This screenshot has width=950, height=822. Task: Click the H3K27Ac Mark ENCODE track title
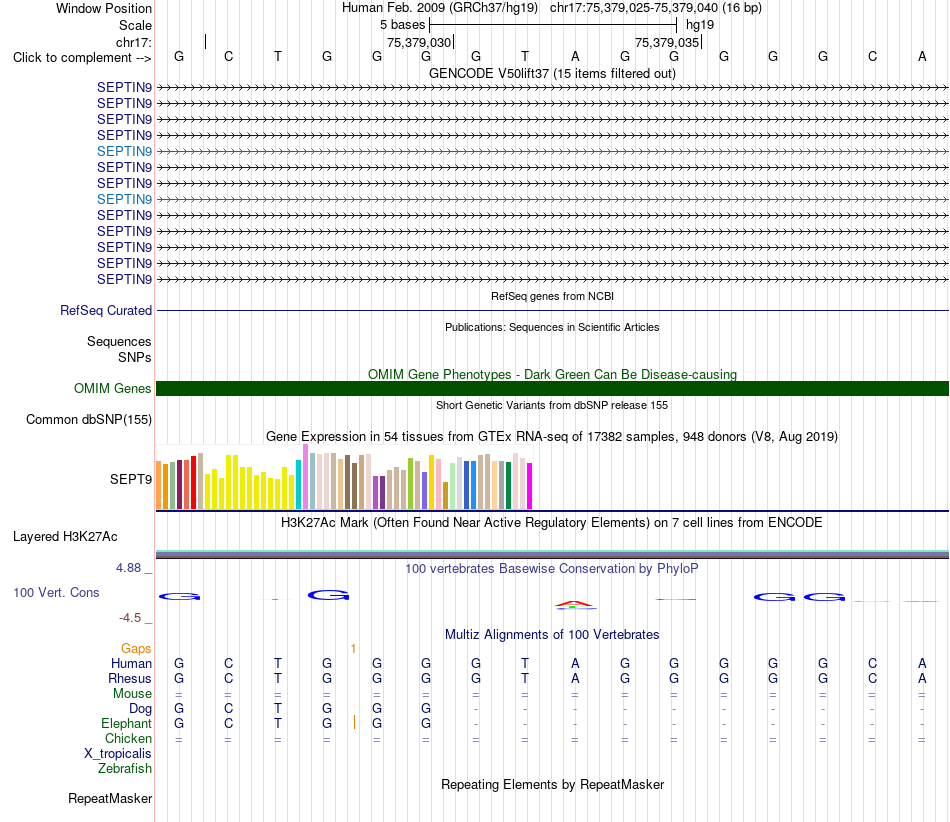pyautogui.click(x=552, y=523)
